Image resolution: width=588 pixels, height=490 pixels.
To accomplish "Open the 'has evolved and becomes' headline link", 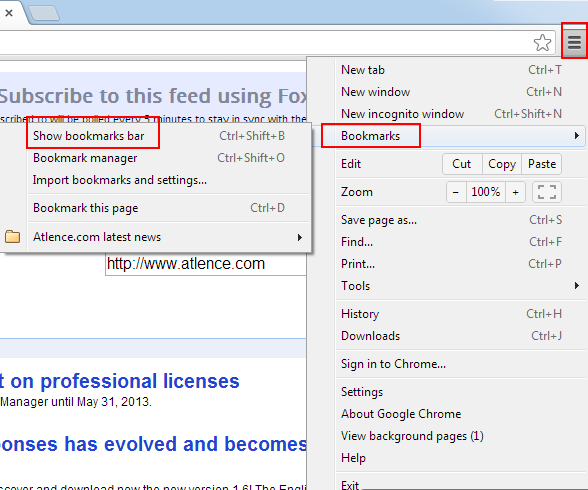I will click(x=153, y=444).
